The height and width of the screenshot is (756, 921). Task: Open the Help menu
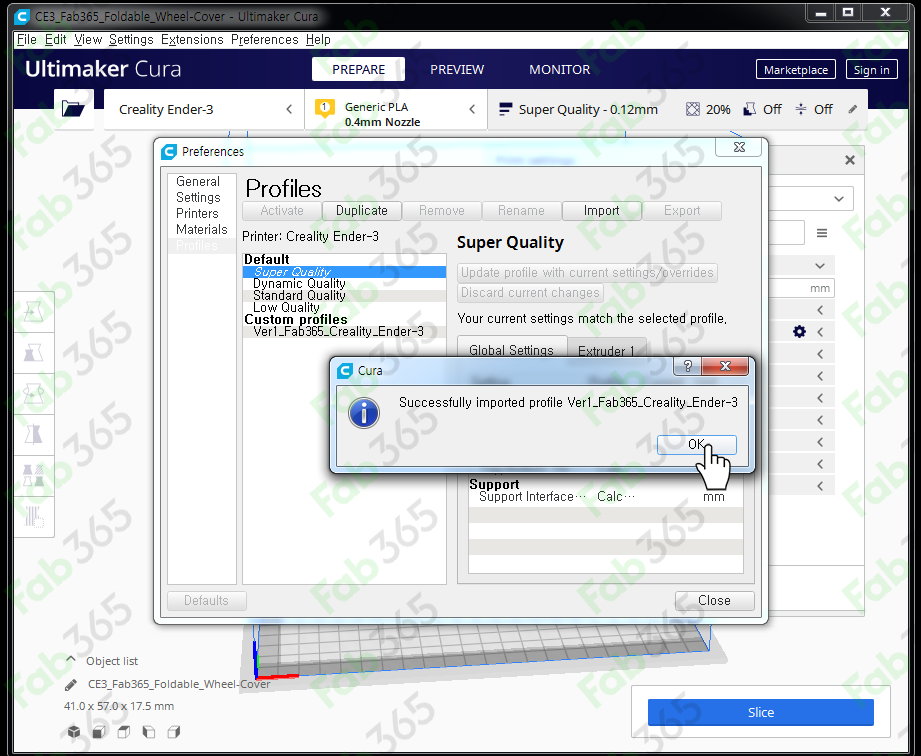pos(318,39)
